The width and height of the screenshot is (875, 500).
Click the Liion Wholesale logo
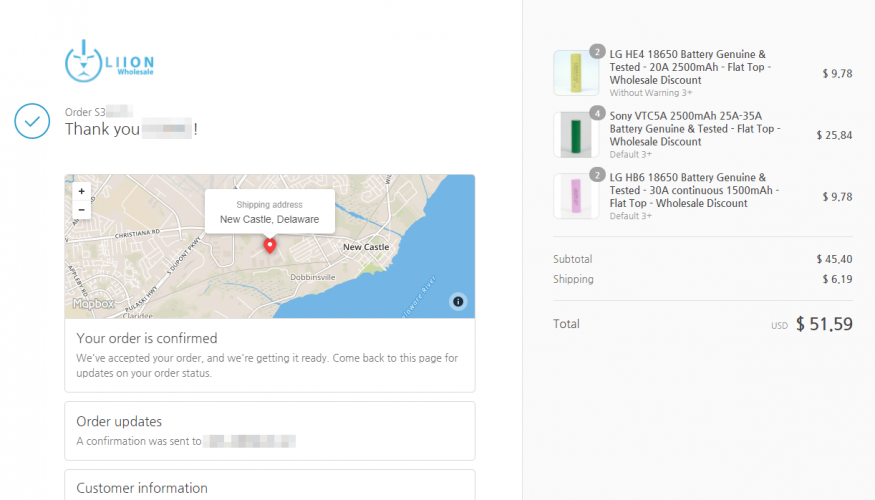pos(110,61)
